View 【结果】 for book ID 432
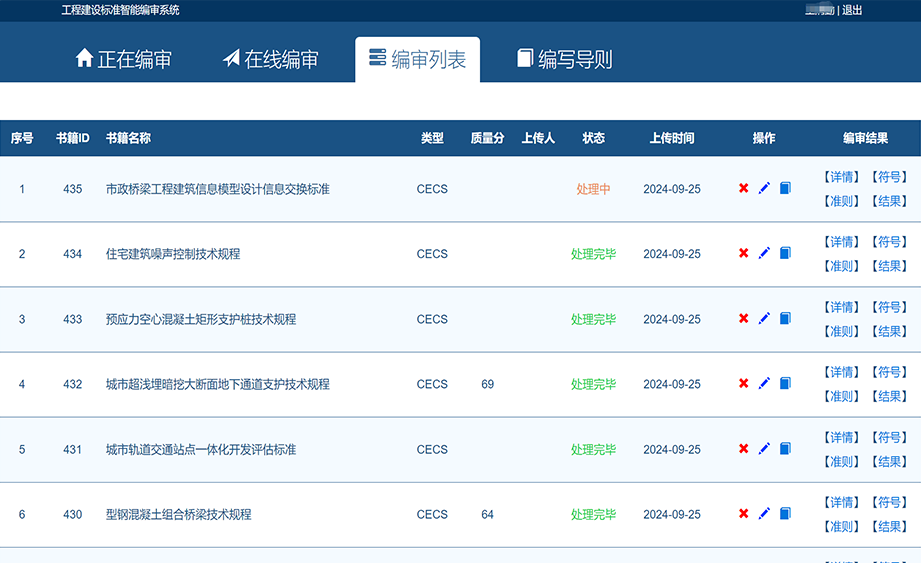 tap(888, 396)
